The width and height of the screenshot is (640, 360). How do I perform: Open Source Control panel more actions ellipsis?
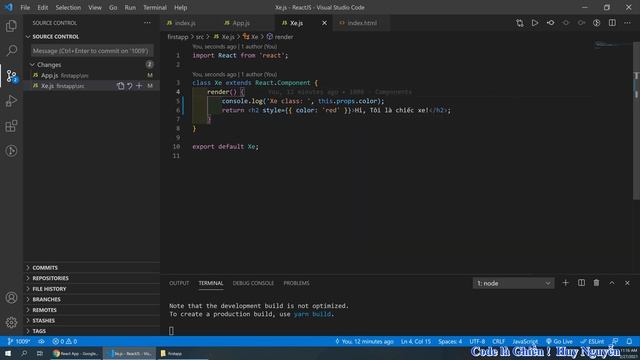[x=147, y=23]
